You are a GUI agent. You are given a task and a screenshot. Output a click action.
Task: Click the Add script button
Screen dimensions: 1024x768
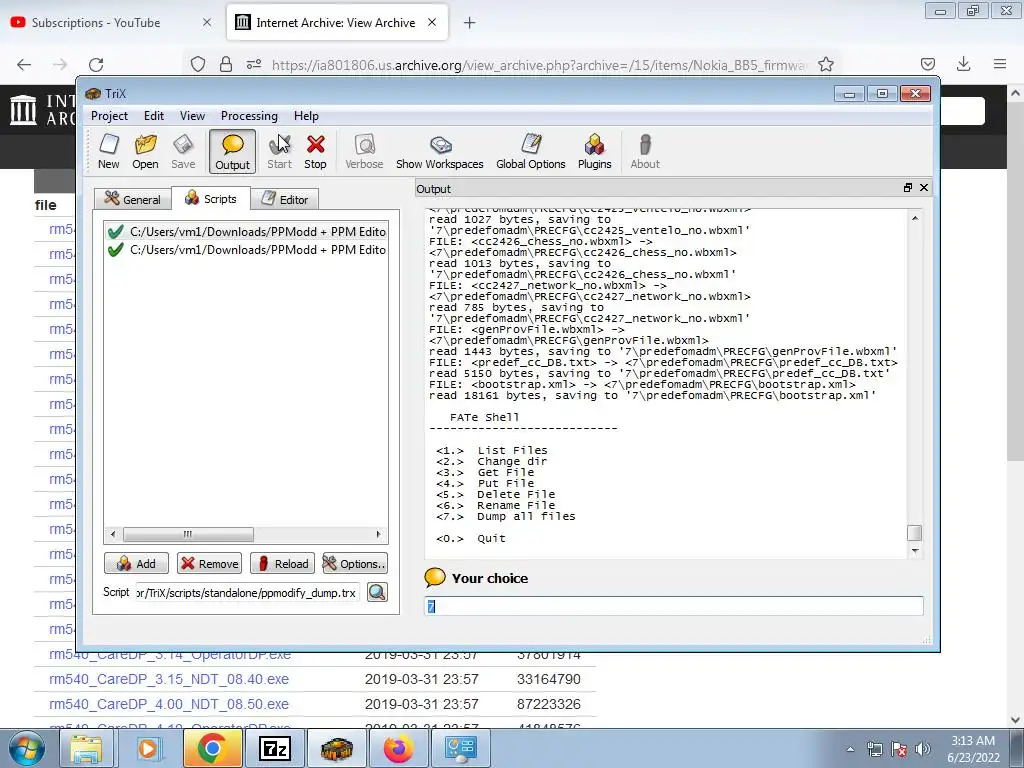pyautogui.click(x=136, y=564)
